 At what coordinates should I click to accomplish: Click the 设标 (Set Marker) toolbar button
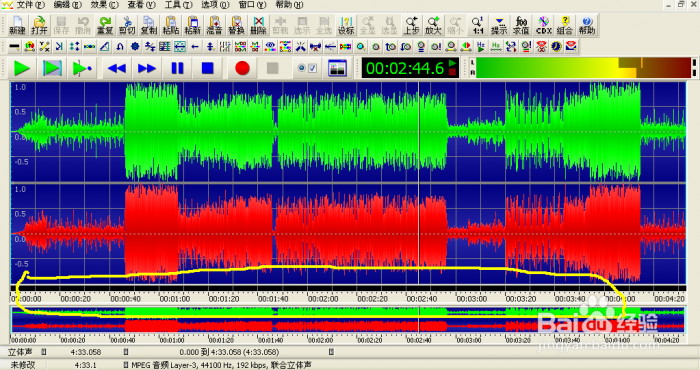(x=346, y=25)
